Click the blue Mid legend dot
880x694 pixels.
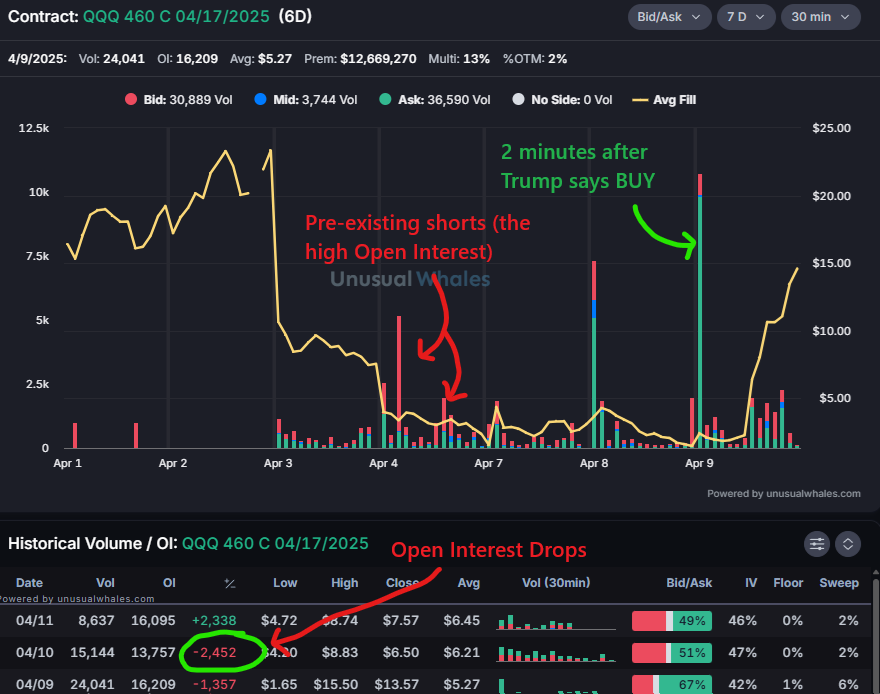pyautogui.click(x=260, y=99)
